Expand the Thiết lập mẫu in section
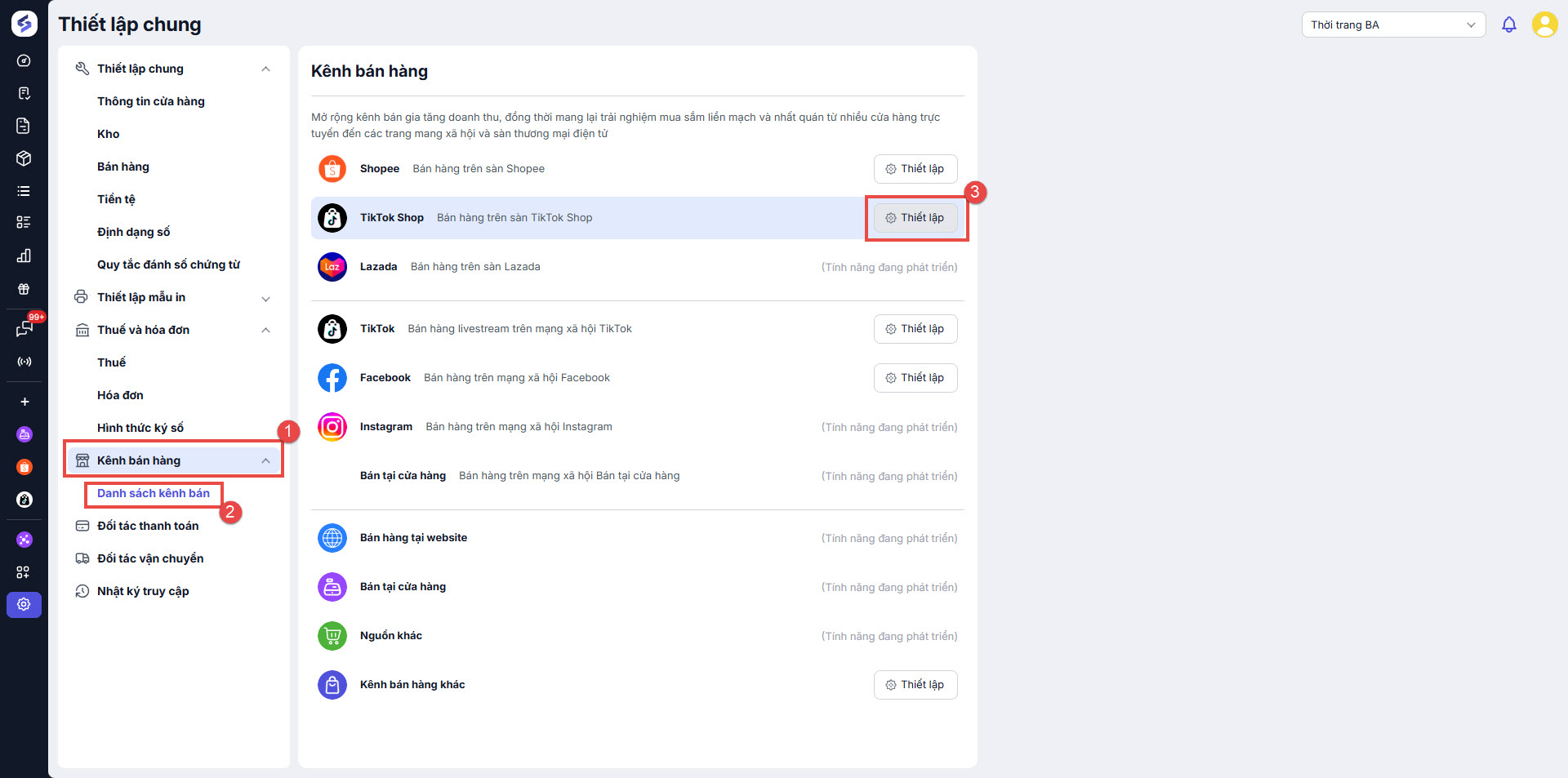The image size is (1568, 778). coord(265,298)
